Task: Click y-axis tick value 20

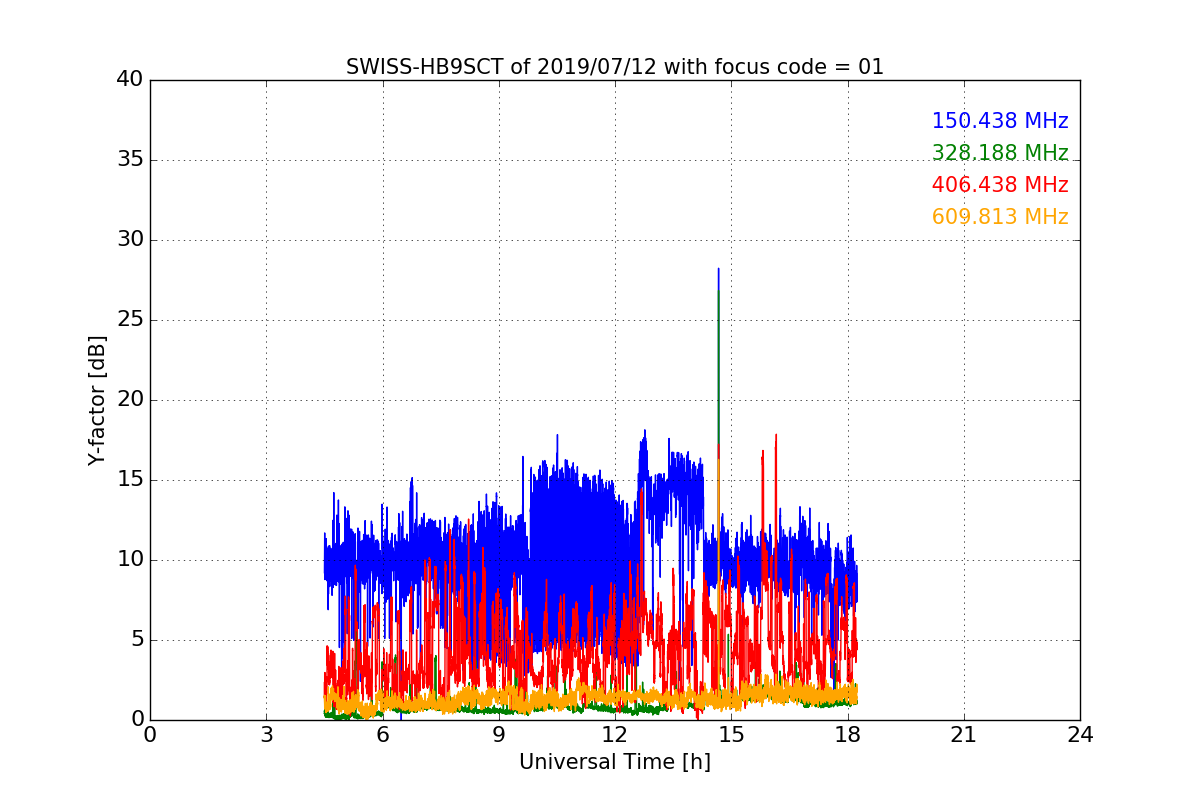Action: pos(130,400)
